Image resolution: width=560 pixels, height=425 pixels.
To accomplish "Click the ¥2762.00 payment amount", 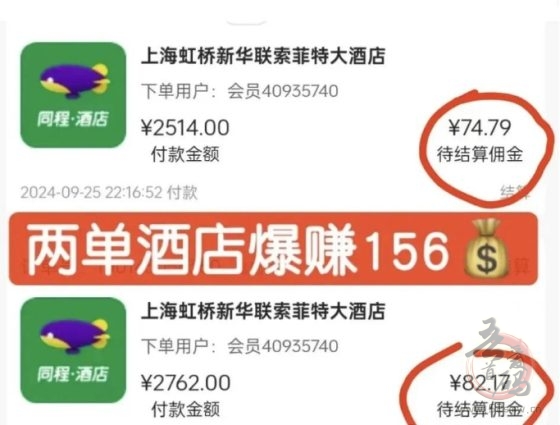I will tap(186, 383).
